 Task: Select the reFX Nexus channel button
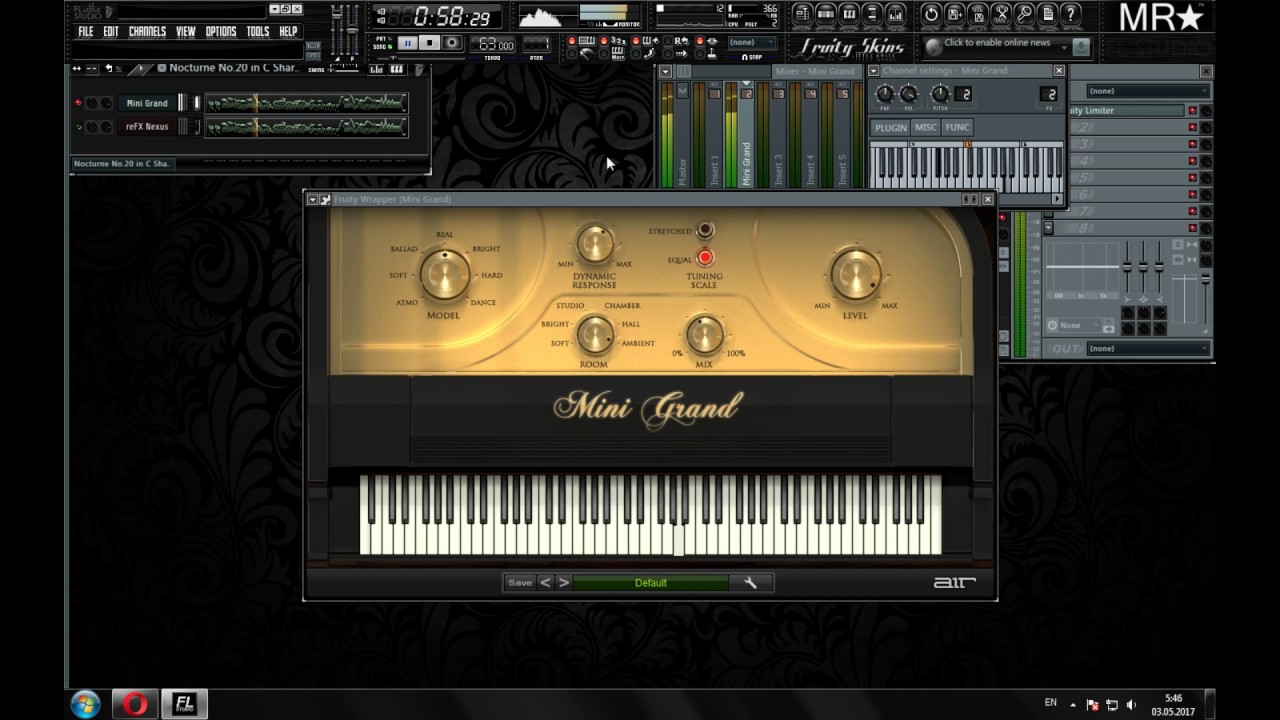147,127
